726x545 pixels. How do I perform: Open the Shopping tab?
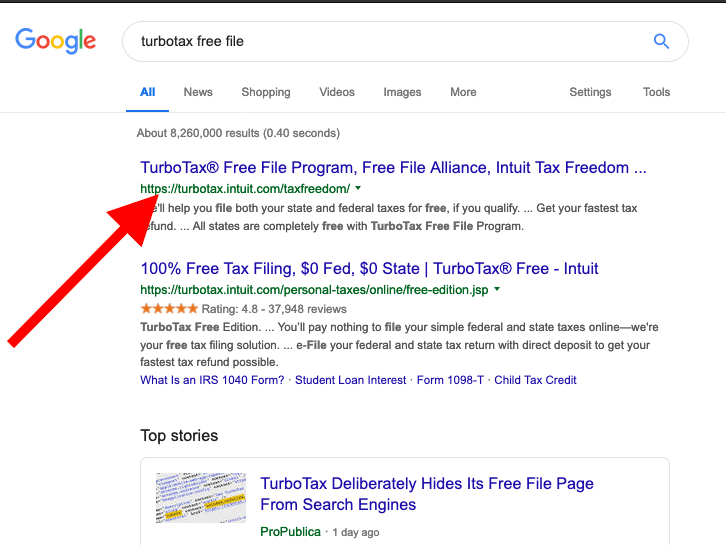[x=266, y=92]
